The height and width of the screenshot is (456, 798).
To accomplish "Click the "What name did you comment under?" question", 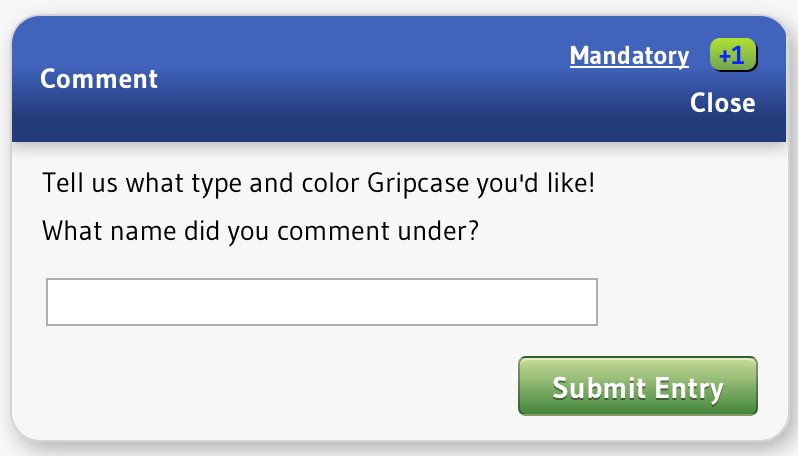I will 261,232.
